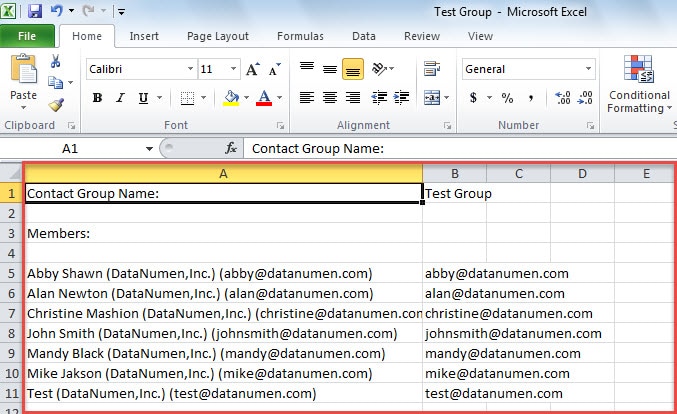
Task: Toggle italic formatting
Action: pyautogui.click(x=120, y=98)
